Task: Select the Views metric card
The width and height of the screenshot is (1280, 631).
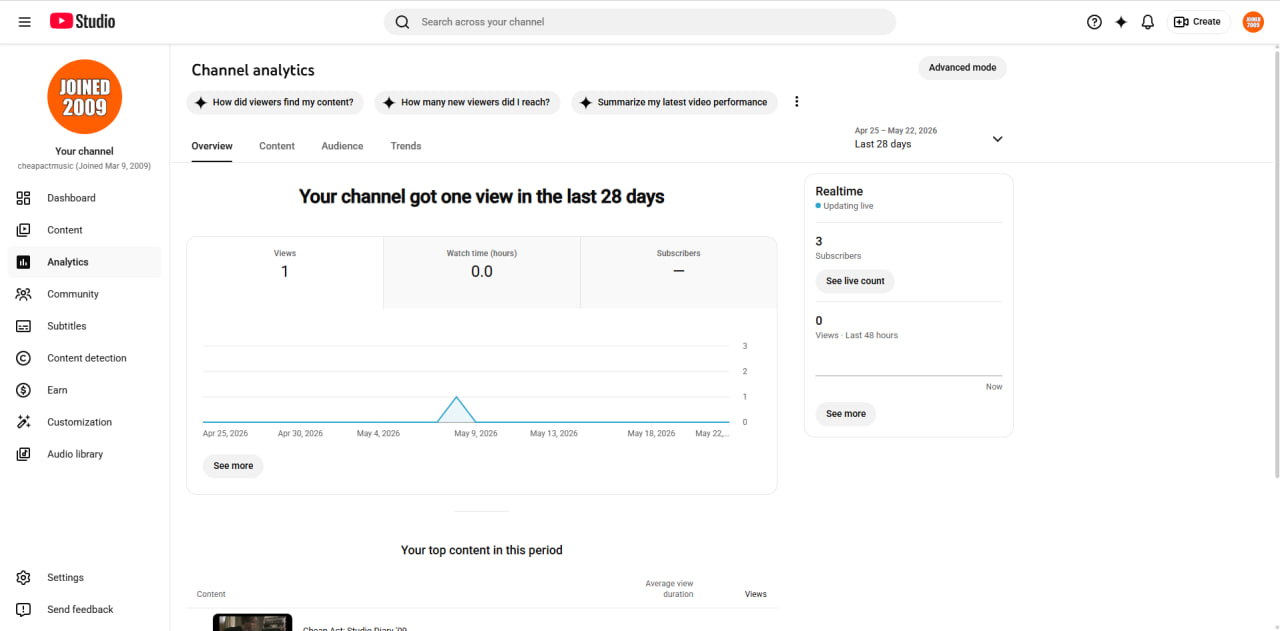Action: [x=285, y=272]
